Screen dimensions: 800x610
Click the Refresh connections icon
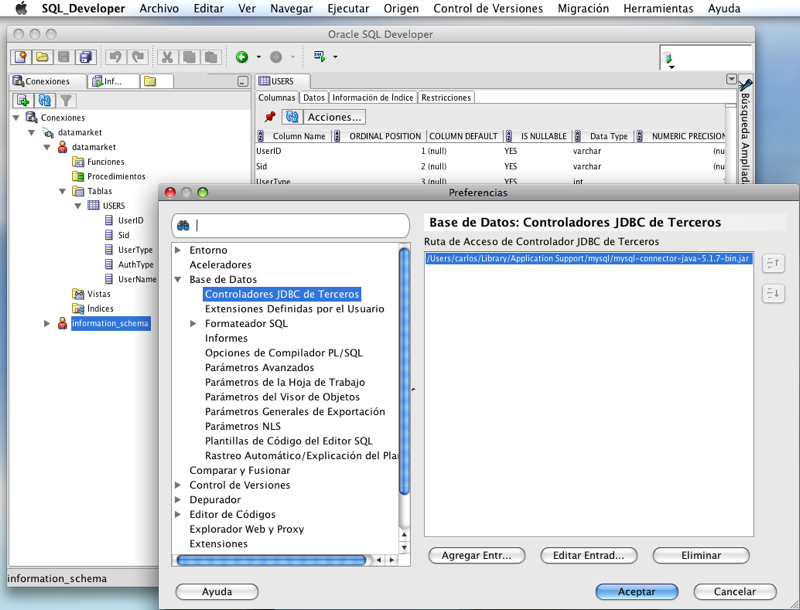[x=45, y=100]
